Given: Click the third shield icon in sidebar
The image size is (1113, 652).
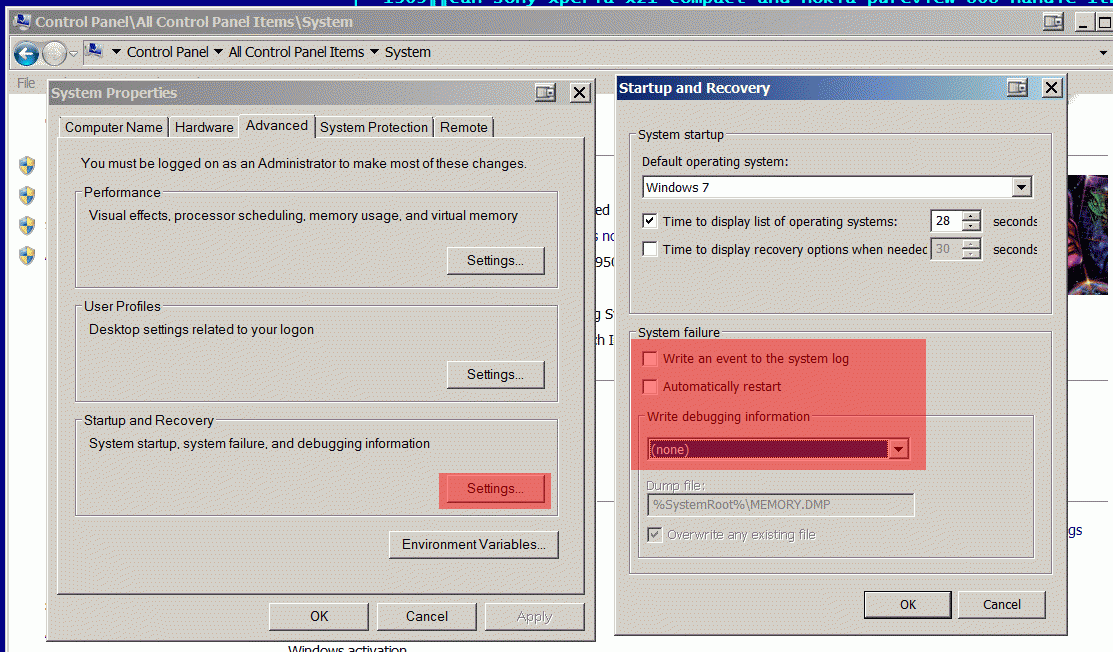Looking at the screenshot, I should 27,225.
